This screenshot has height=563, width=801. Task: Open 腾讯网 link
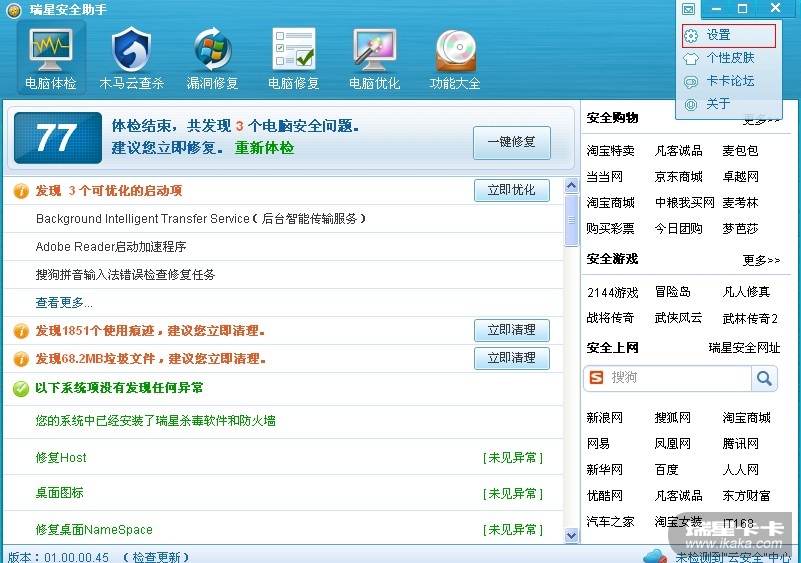coord(740,443)
